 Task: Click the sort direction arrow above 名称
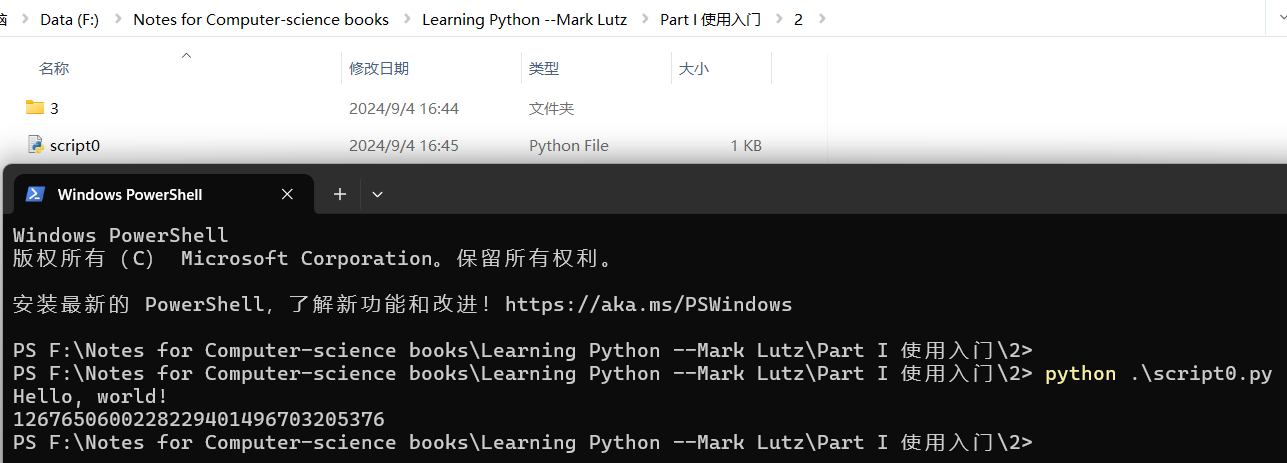click(x=186, y=55)
